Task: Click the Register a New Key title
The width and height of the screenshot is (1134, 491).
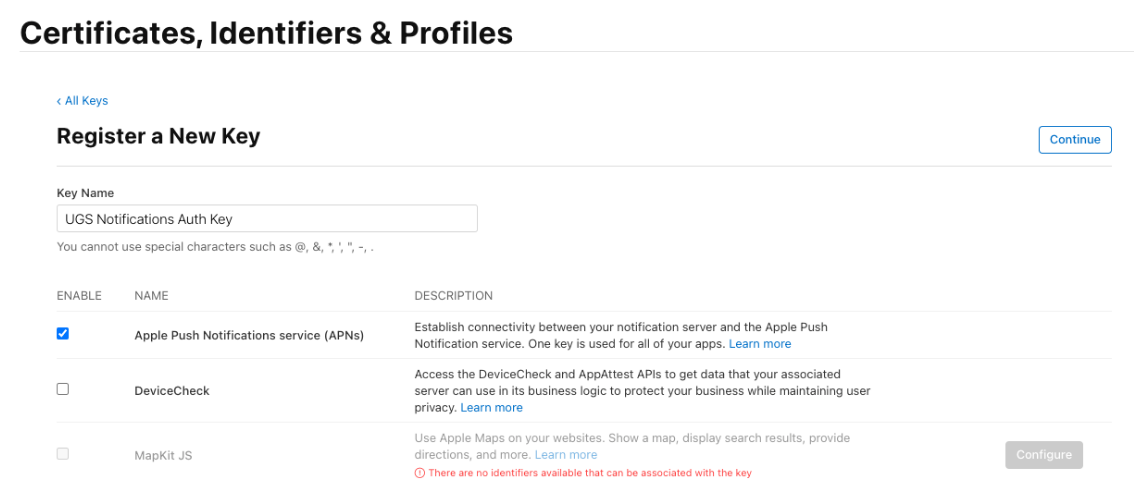Action: [x=158, y=137]
